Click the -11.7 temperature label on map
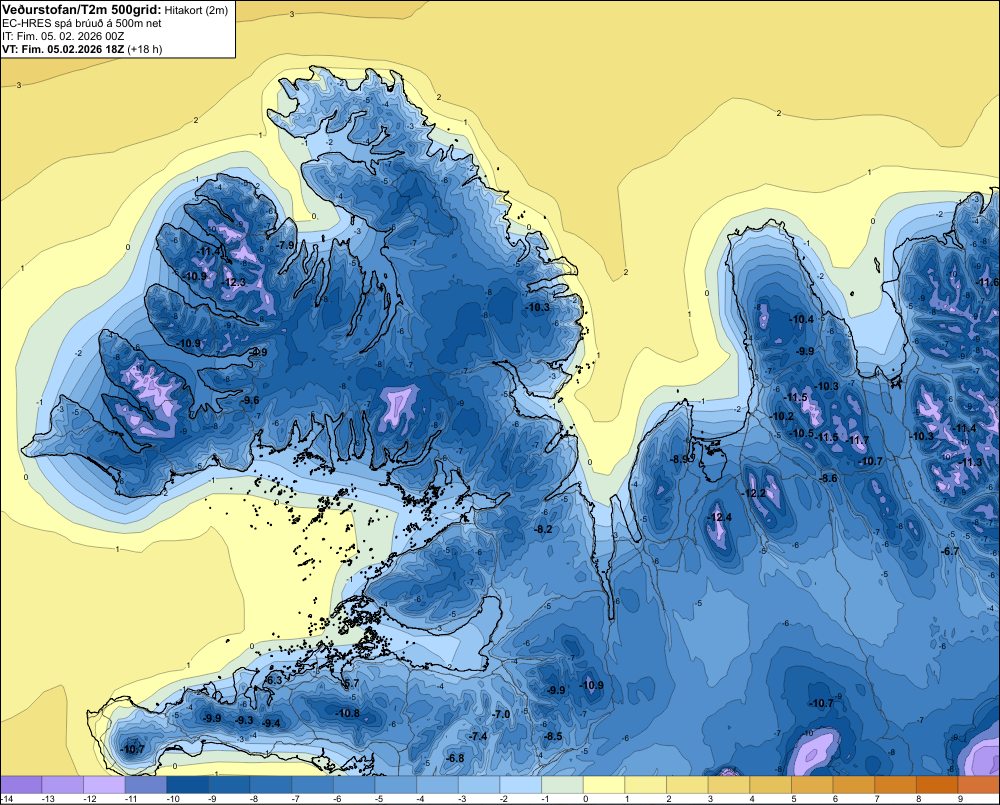Screen dimensions: 1000x805 pyautogui.click(x=857, y=441)
